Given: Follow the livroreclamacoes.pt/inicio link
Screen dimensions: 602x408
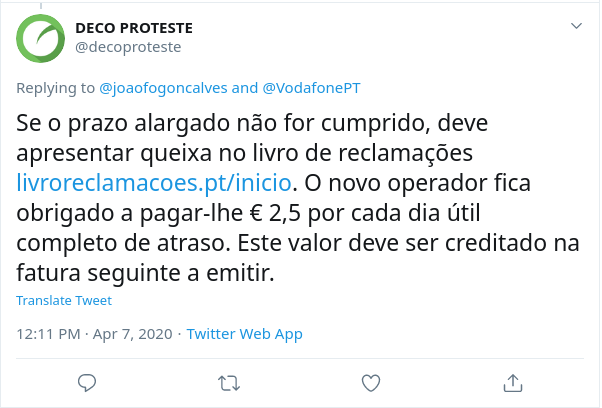Looking at the screenshot, I should point(154,183).
